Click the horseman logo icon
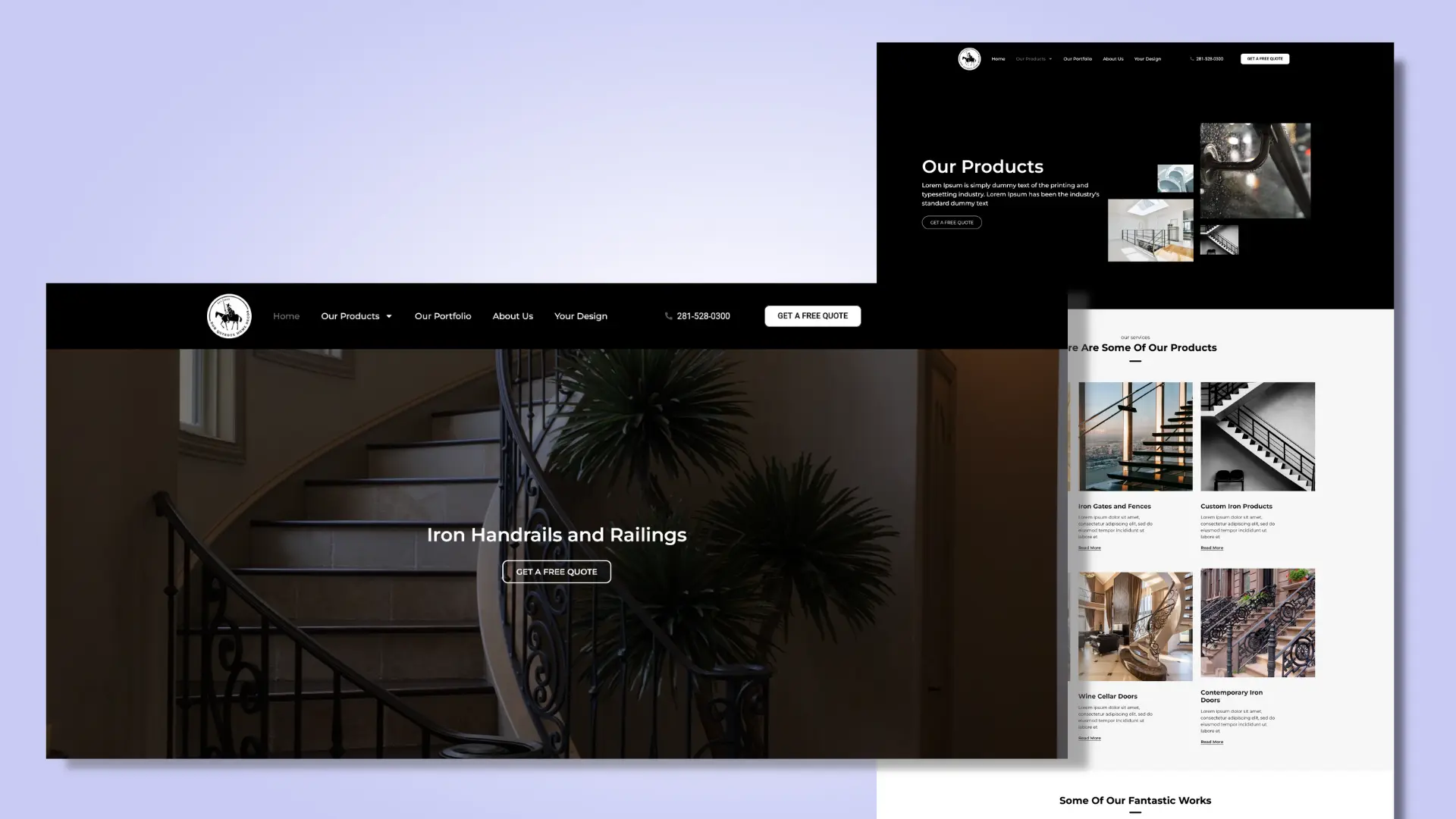This screenshot has height=819, width=1456. (x=228, y=315)
